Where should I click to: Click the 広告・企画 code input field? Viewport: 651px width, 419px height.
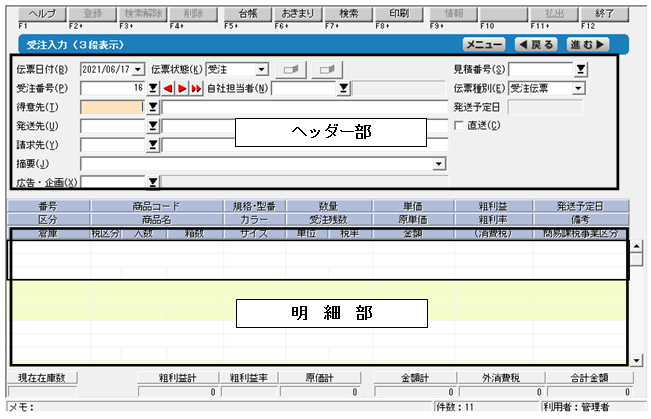pyautogui.click(x=113, y=182)
